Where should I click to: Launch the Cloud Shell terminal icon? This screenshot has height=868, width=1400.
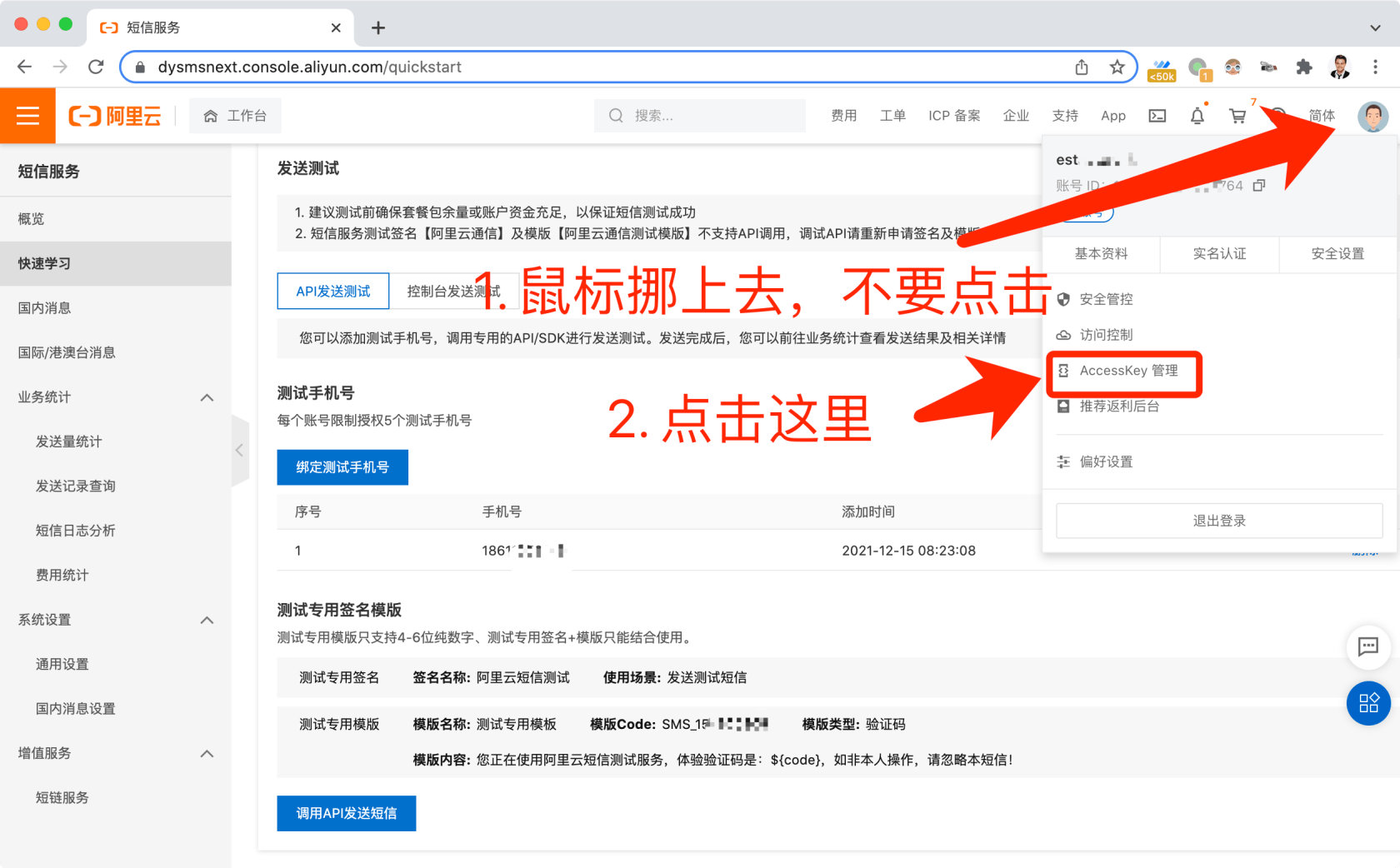(1157, 116)
